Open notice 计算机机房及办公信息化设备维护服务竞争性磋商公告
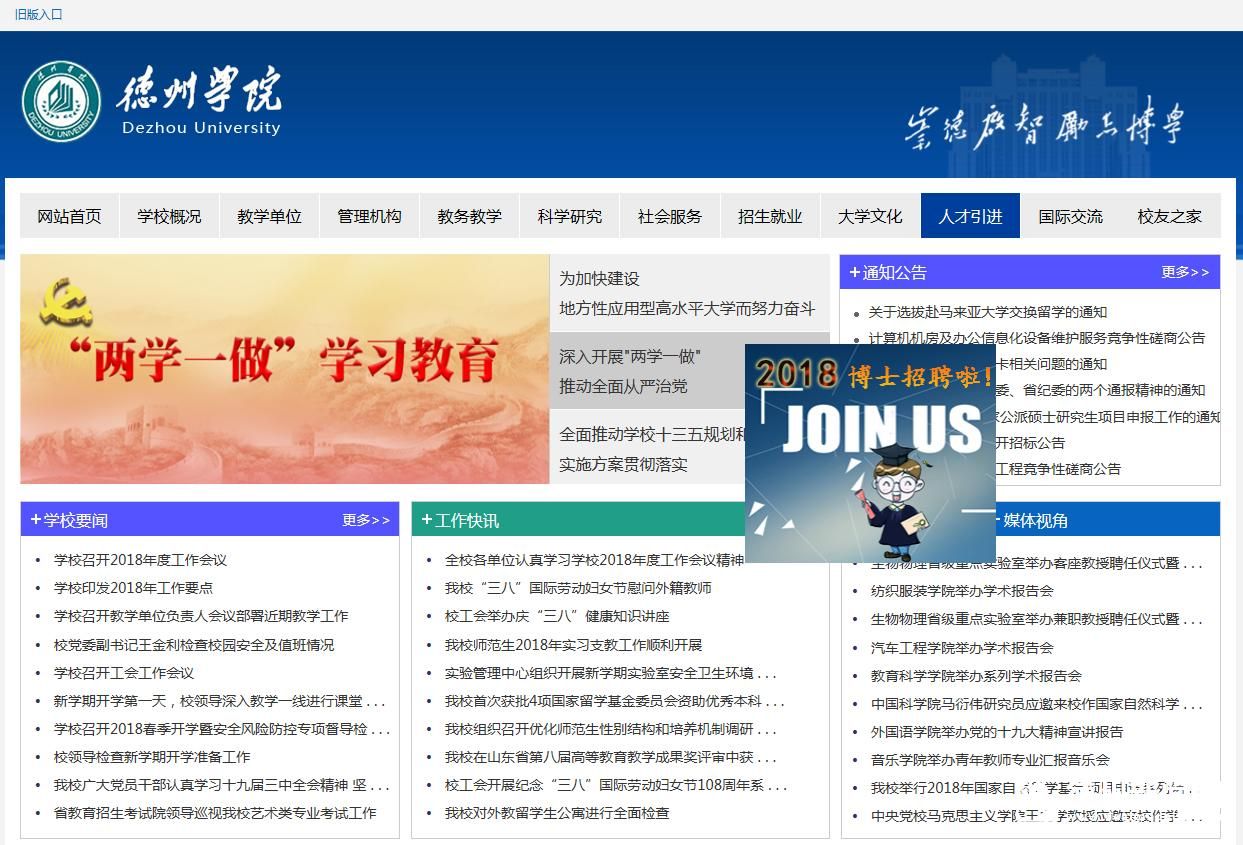This screenshot has width=1243, height=845. pos(1037,338)
